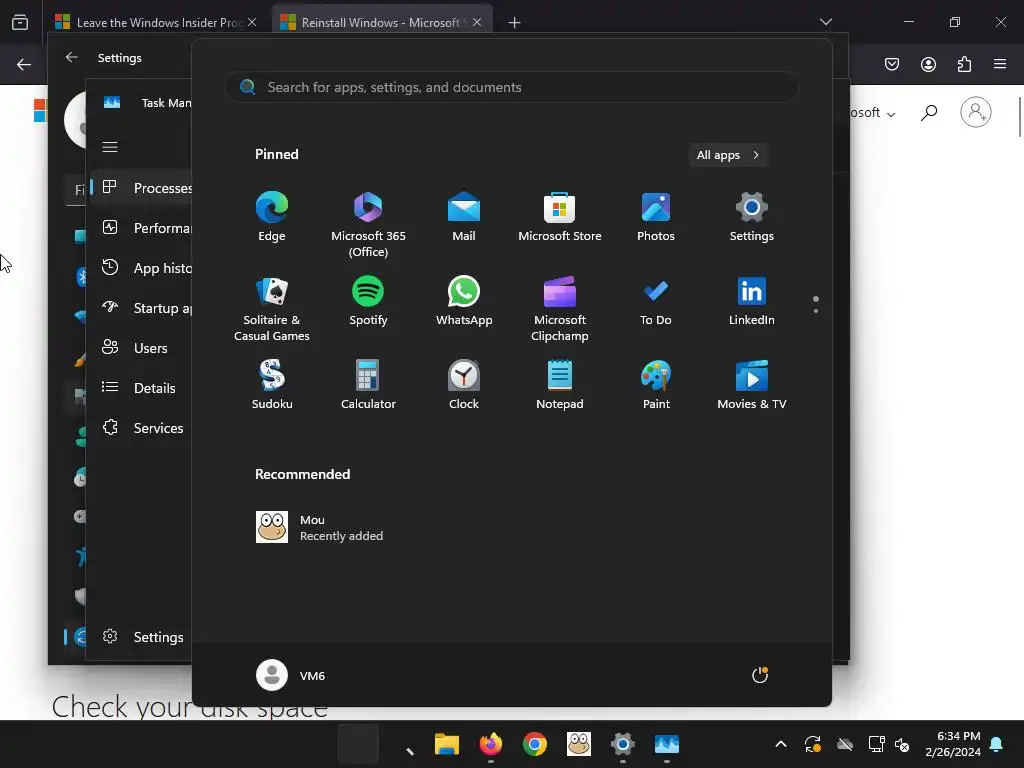
Task: Close the Reinstall Windows browser tab
Action: pos(477,22)
